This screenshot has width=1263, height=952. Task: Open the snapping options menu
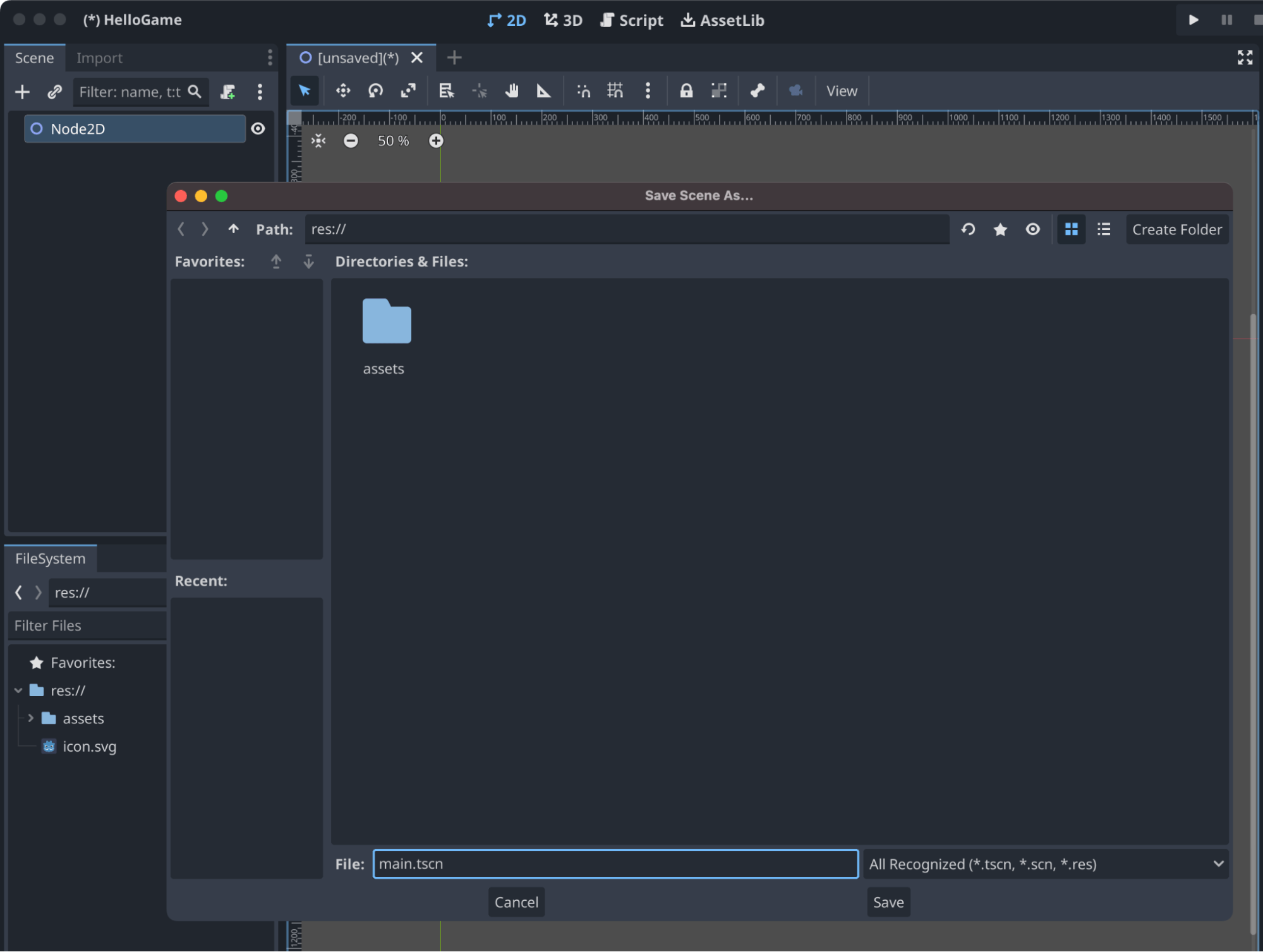click(649, 90)
